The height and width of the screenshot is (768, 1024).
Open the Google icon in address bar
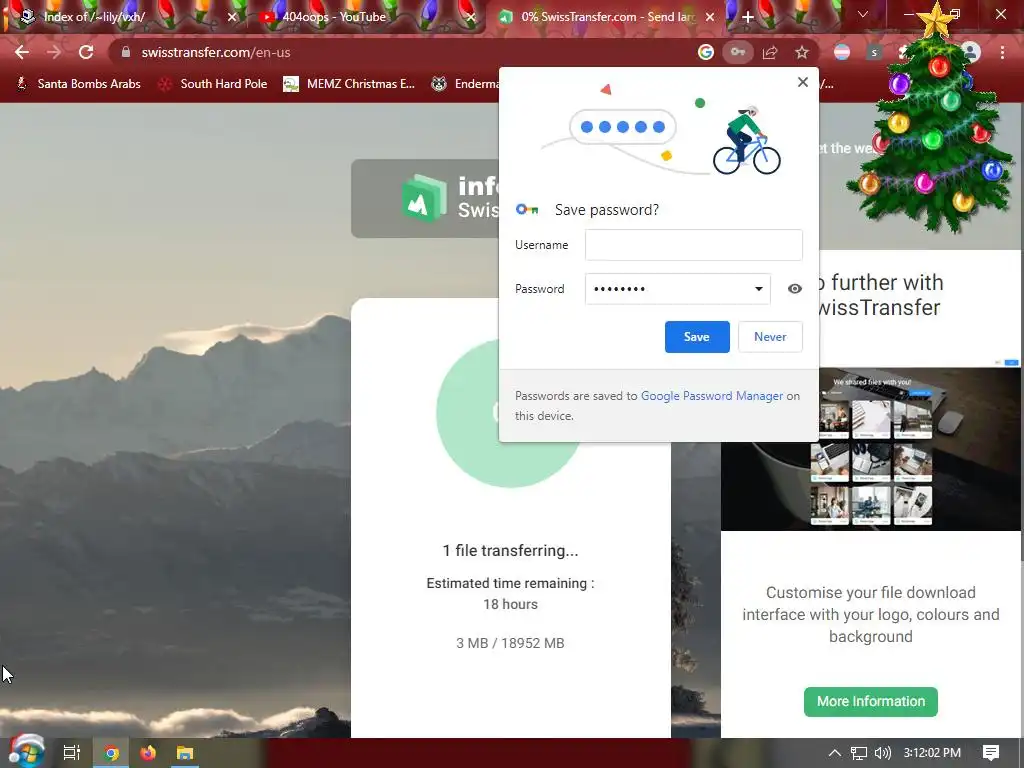[705, 52]
